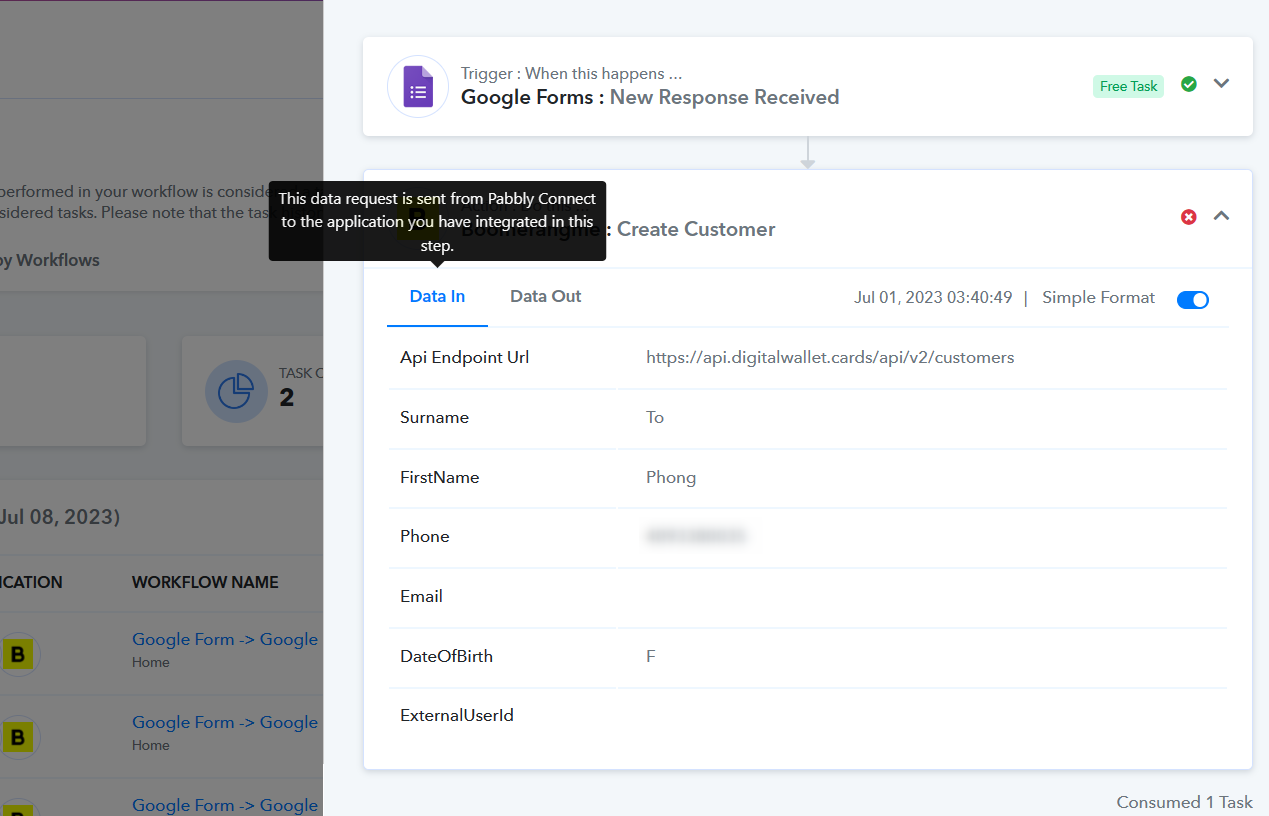This screenshot has height=816, width=1269.
Task: Click the ExternalUserId field label
Action: point(457,715)
